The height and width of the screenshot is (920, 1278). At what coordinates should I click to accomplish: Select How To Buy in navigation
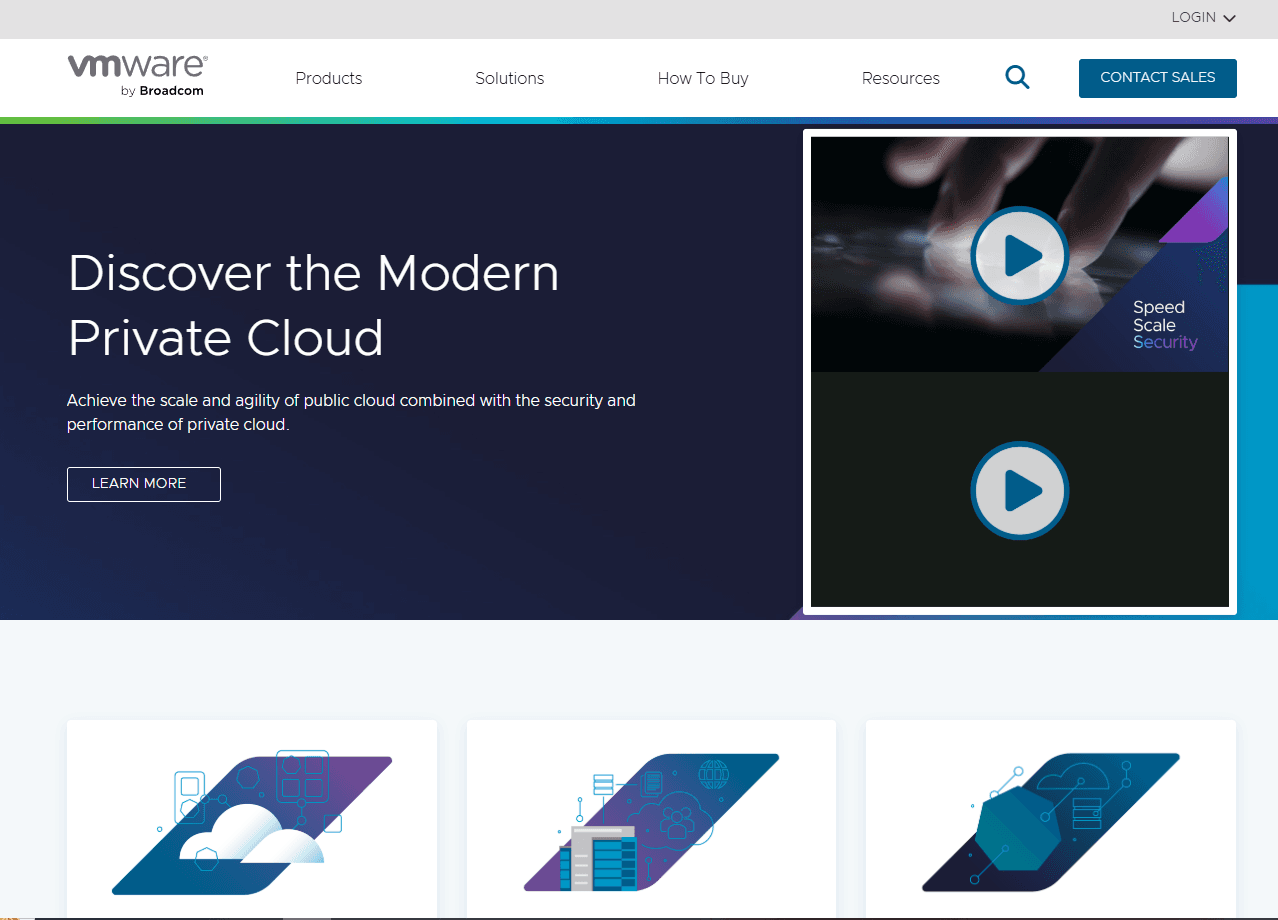click(x=702, y=78)
